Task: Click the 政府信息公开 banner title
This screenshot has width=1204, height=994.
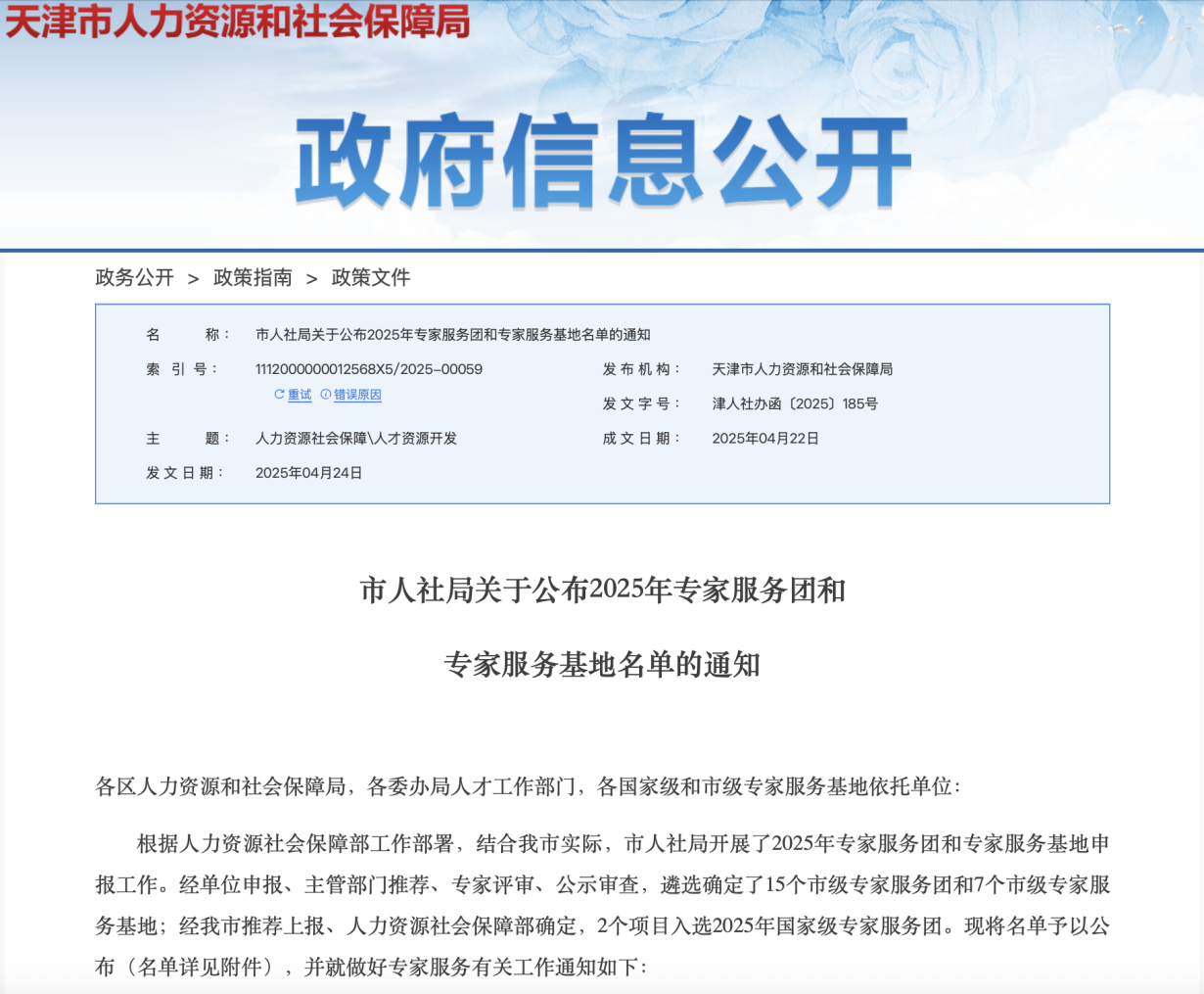Action: (602, 162)
